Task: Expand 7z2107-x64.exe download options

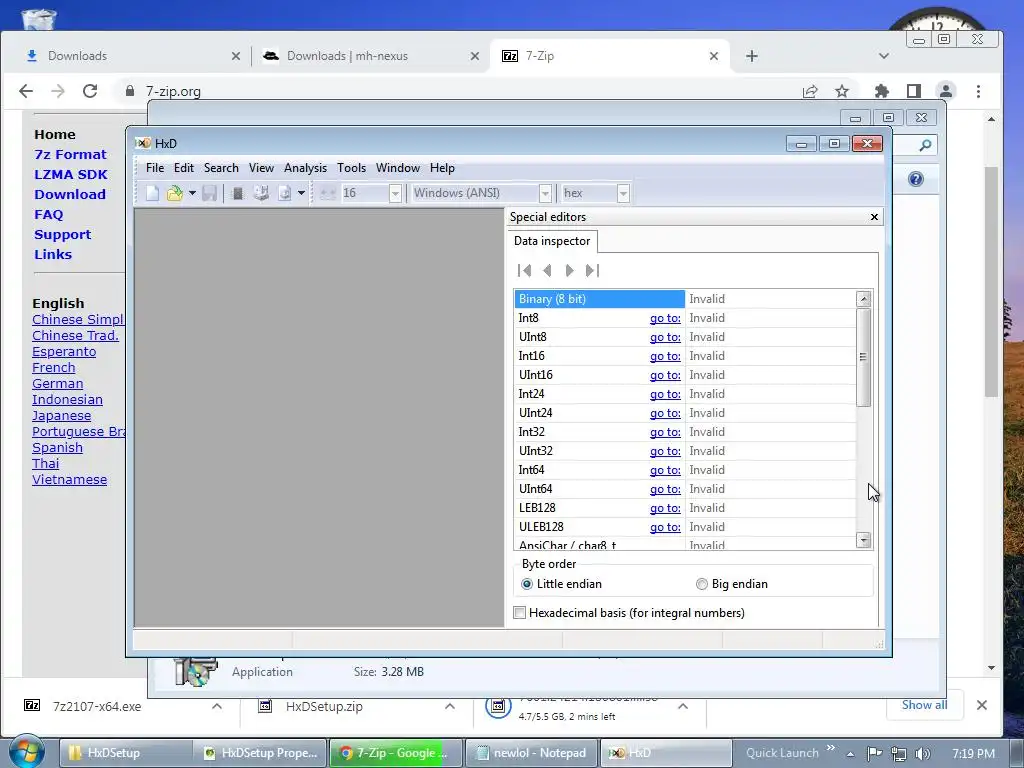Action: pos(217,706)
